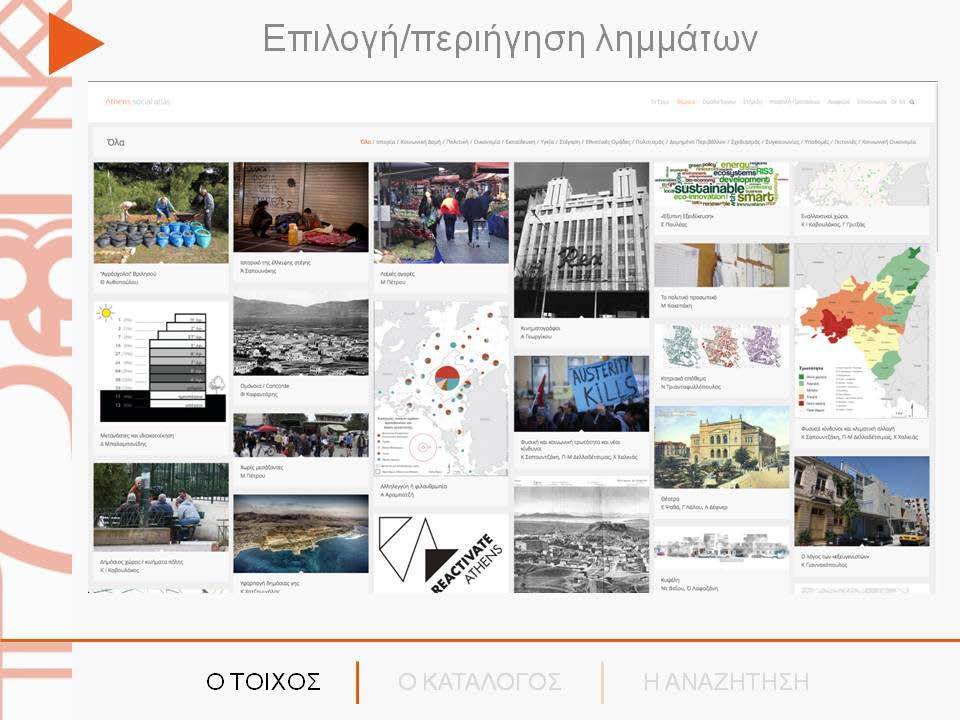Click the Λαϊκές αγορές entry title
This screenshot has height=720, width=960.
coord(397,274)
